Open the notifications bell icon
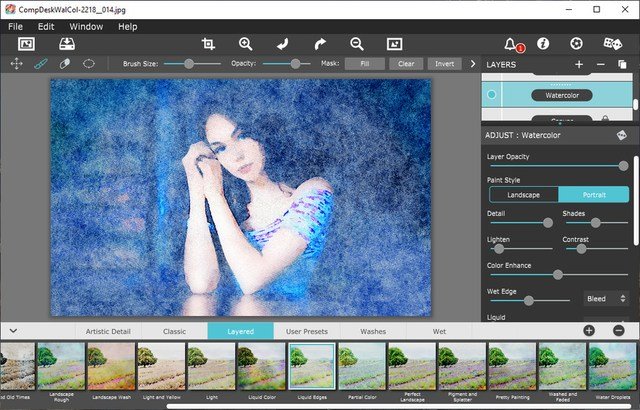This screenshot has height=410, width=640. [511, 44]
